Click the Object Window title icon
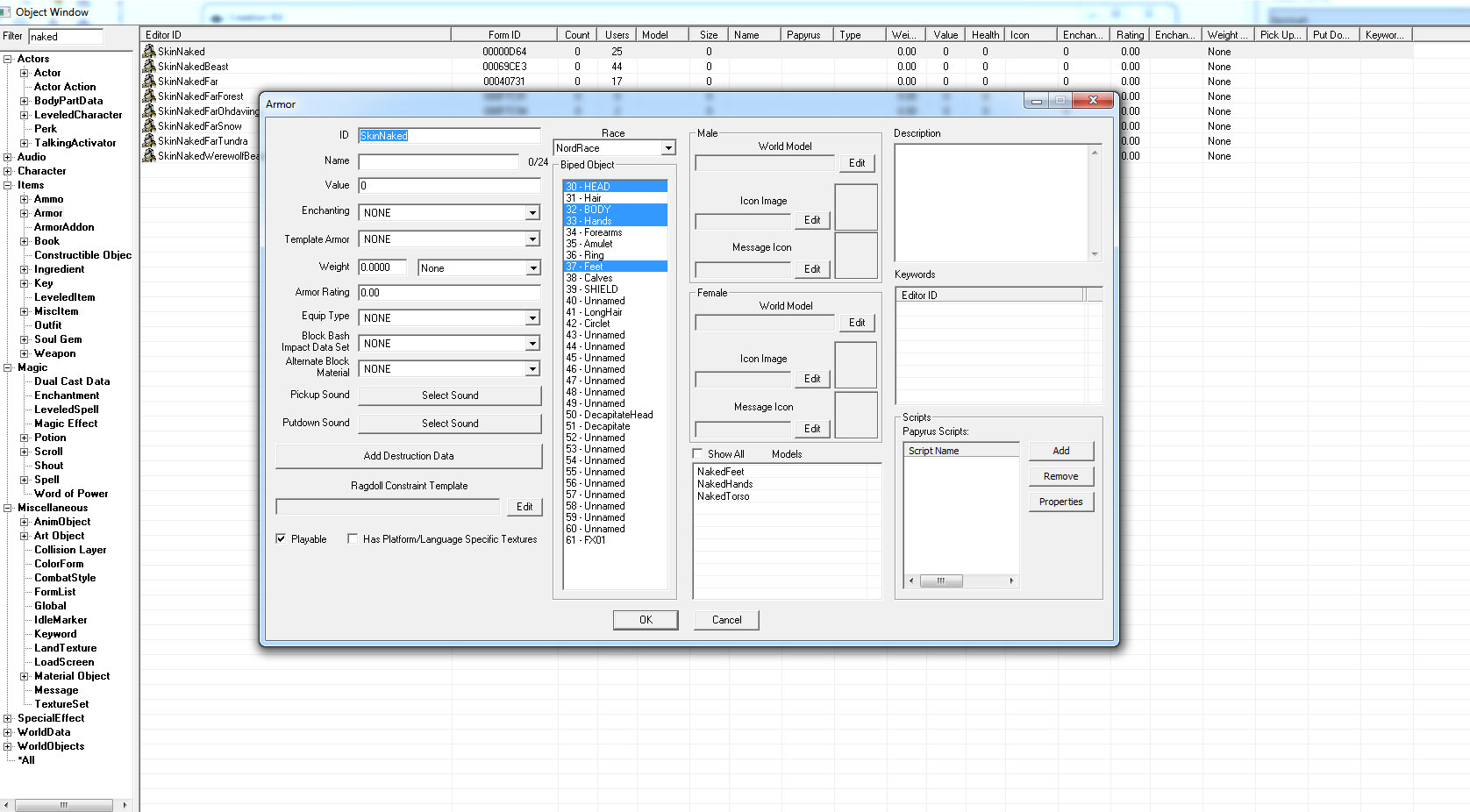Image resolution: width=1470 pixels, height=812 pixels. pos(6,11)
